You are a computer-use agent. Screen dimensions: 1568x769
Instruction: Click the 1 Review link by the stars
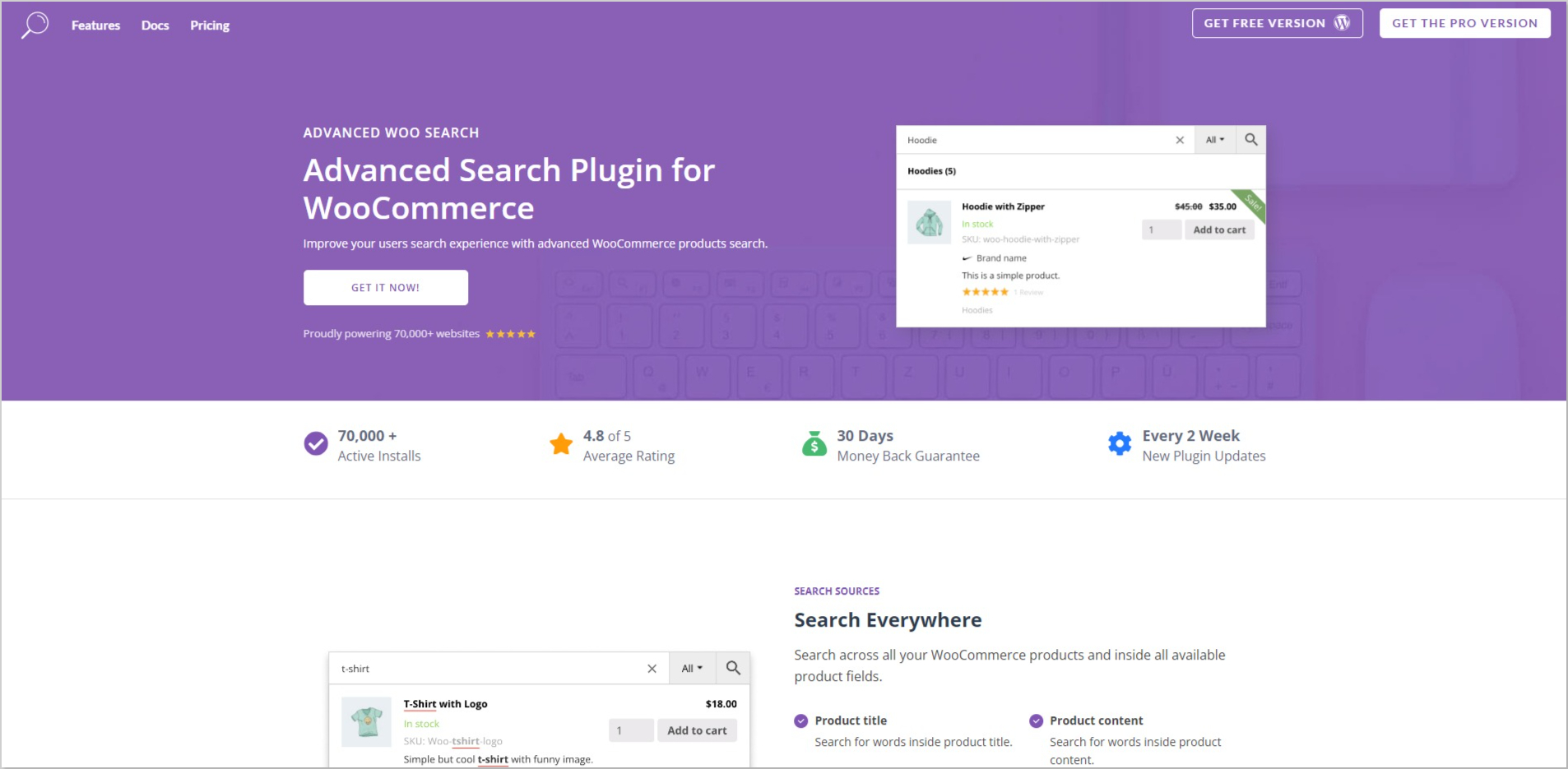point(1028,293)
